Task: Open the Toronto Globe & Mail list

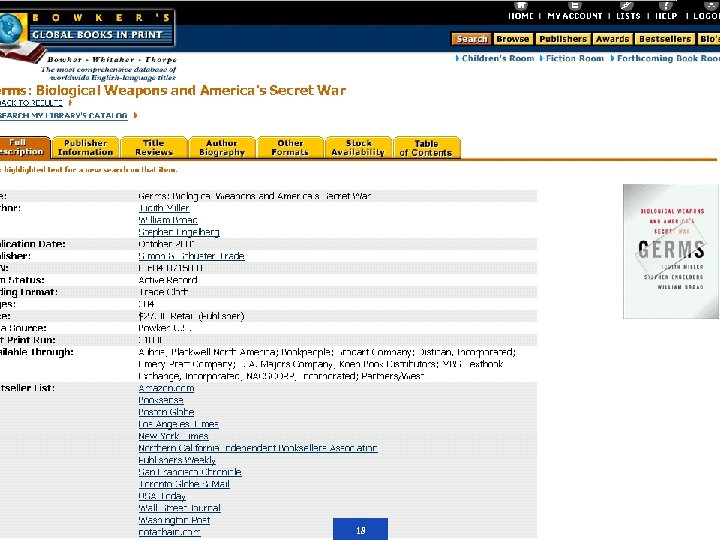Action: coord(184,484)
